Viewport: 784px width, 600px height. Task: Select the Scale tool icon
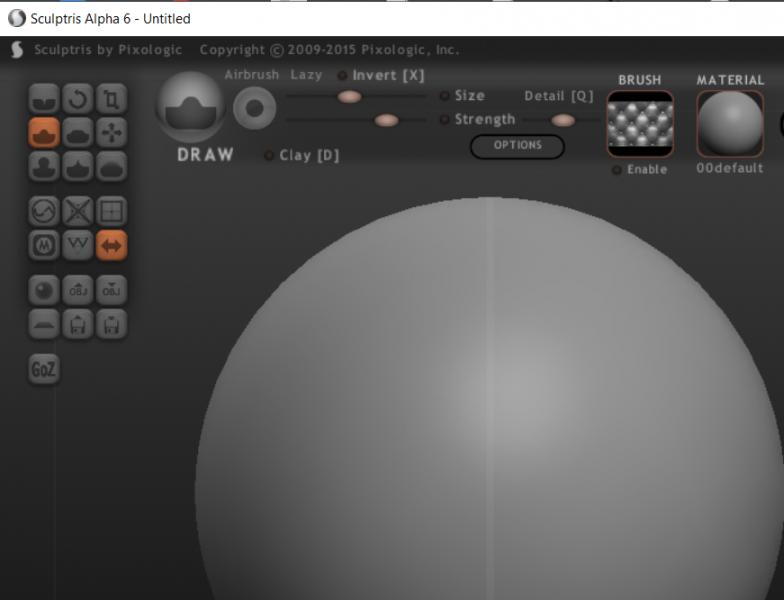coord(112,98)
